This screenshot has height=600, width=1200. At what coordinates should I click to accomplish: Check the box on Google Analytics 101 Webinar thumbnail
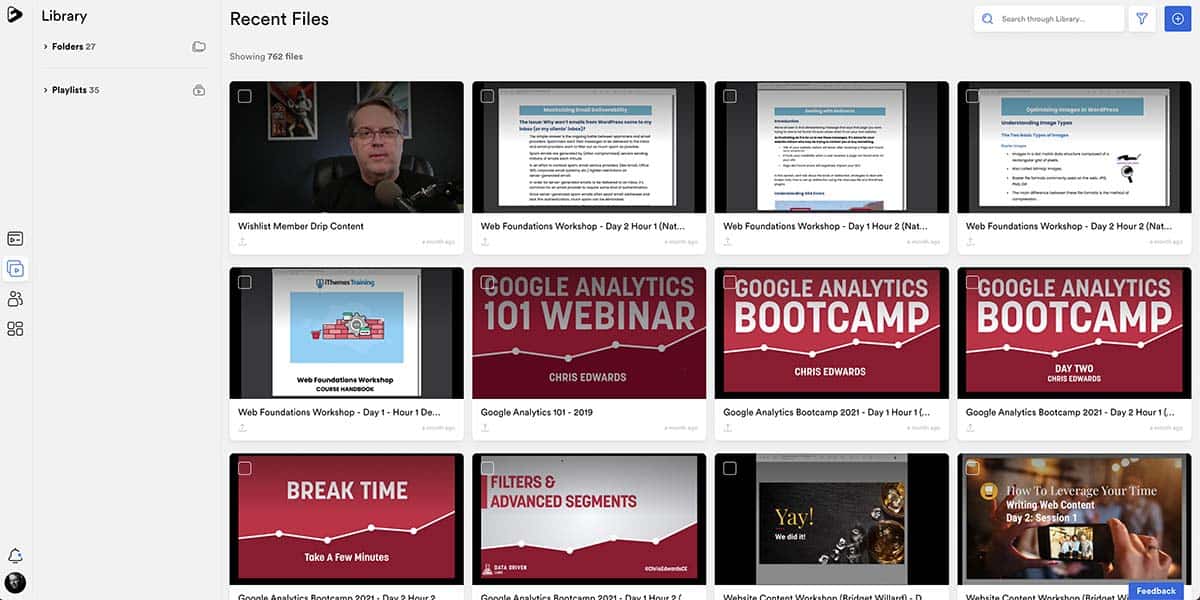tap(487, 282)
